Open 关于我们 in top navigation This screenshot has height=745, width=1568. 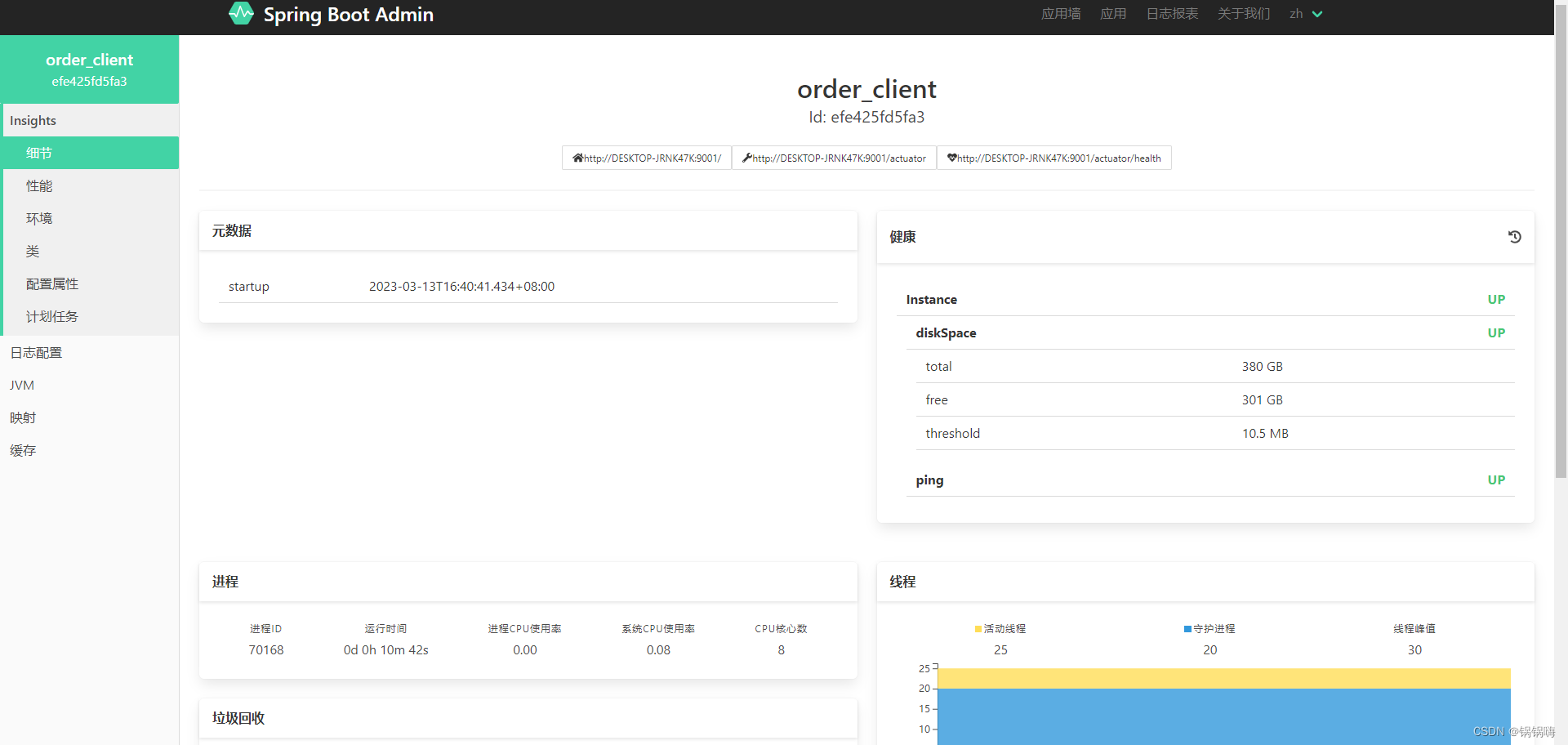pos(1244,14)
